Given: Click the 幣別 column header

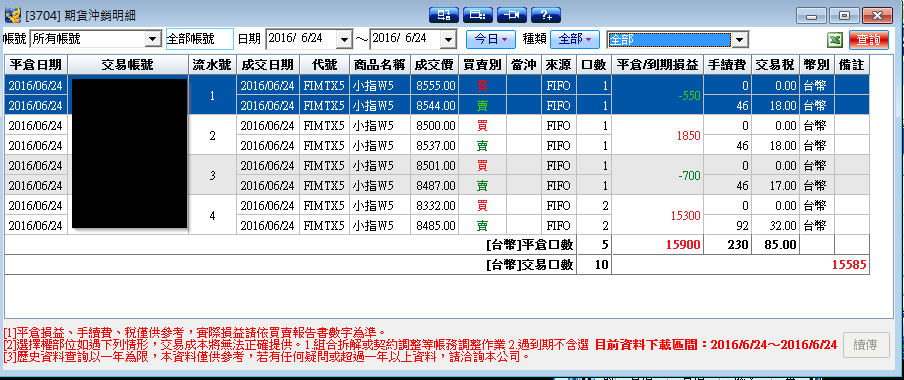Looking at the screenshot, I should click(818, 65).
